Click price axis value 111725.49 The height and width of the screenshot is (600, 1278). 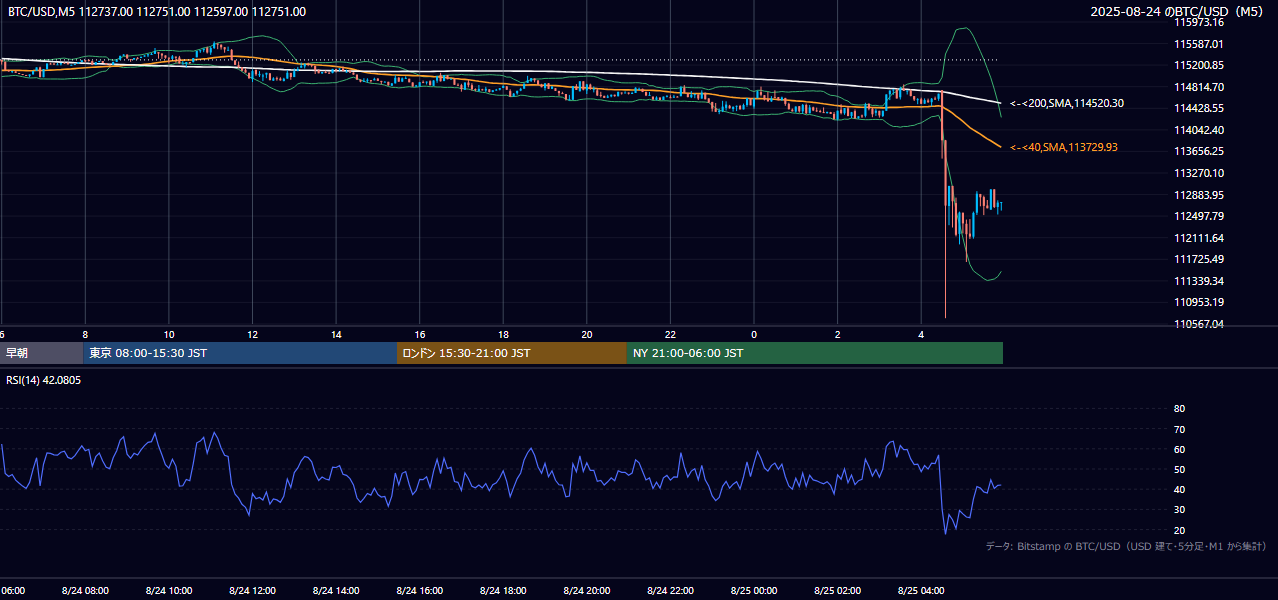pyautogui.click(x=1199, y=259)
